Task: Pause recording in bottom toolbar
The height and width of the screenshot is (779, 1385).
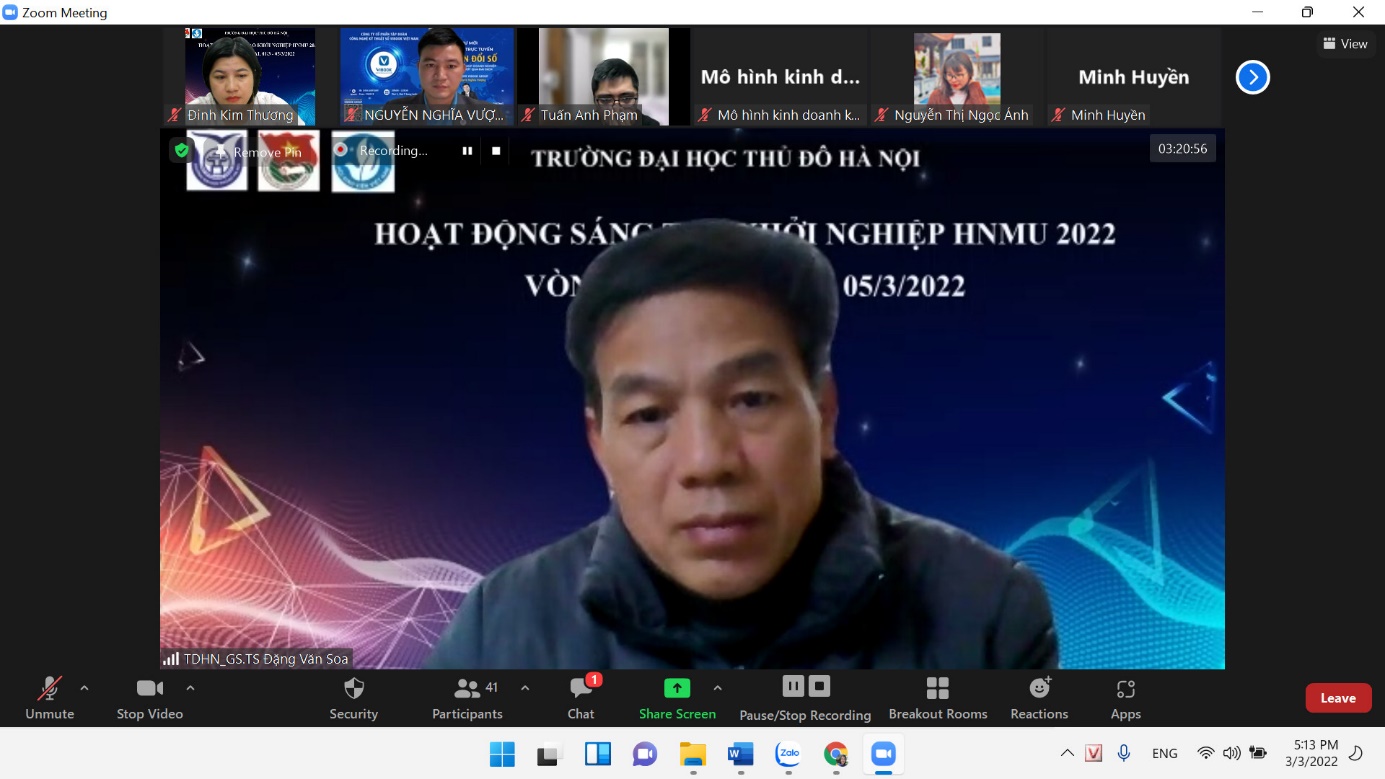Action: [793, 686]
